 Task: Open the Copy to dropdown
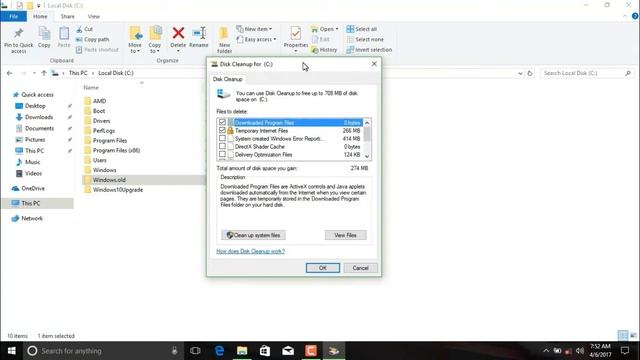coord(154,48)
